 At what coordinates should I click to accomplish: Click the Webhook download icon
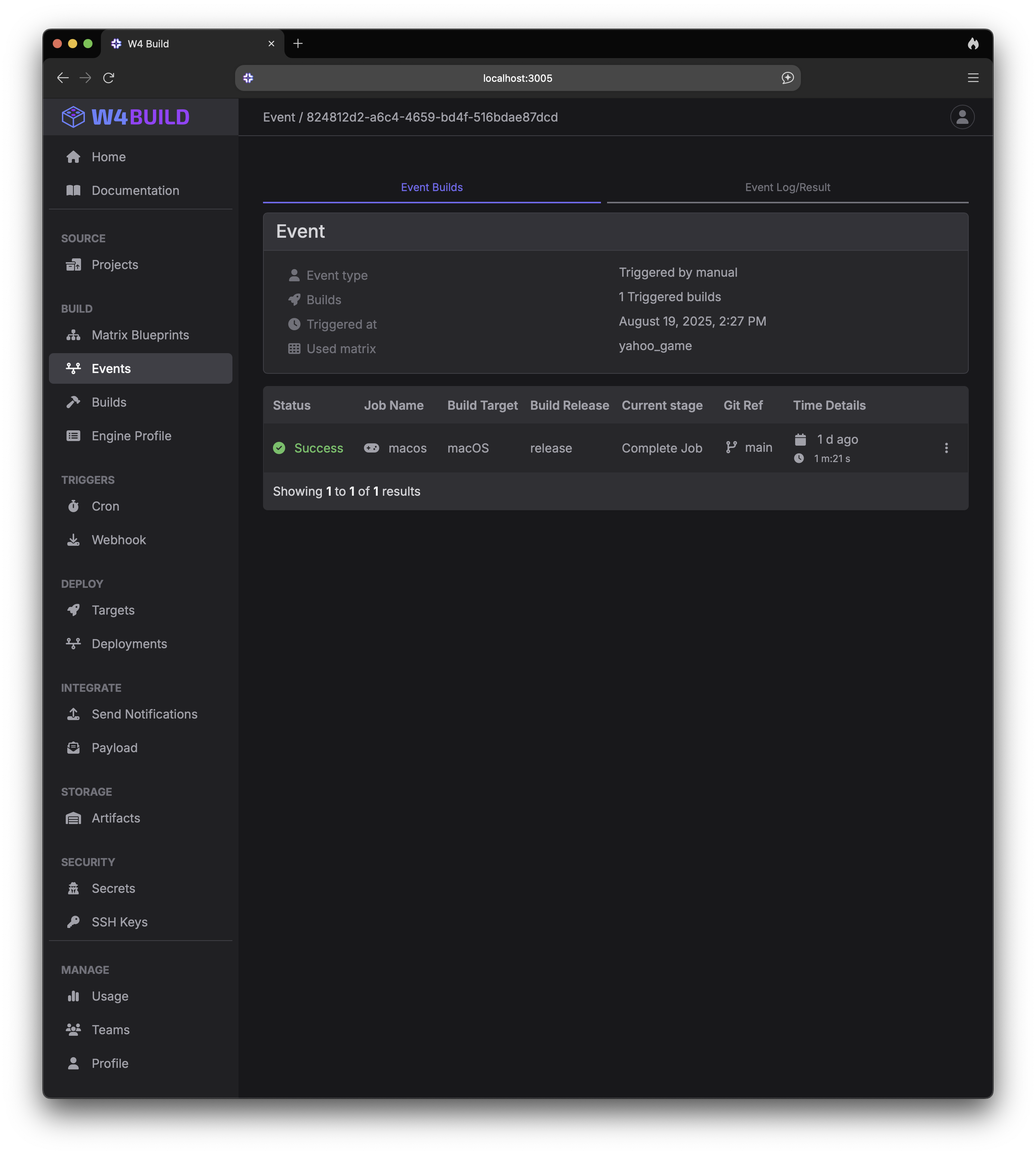tap(73, 539)
